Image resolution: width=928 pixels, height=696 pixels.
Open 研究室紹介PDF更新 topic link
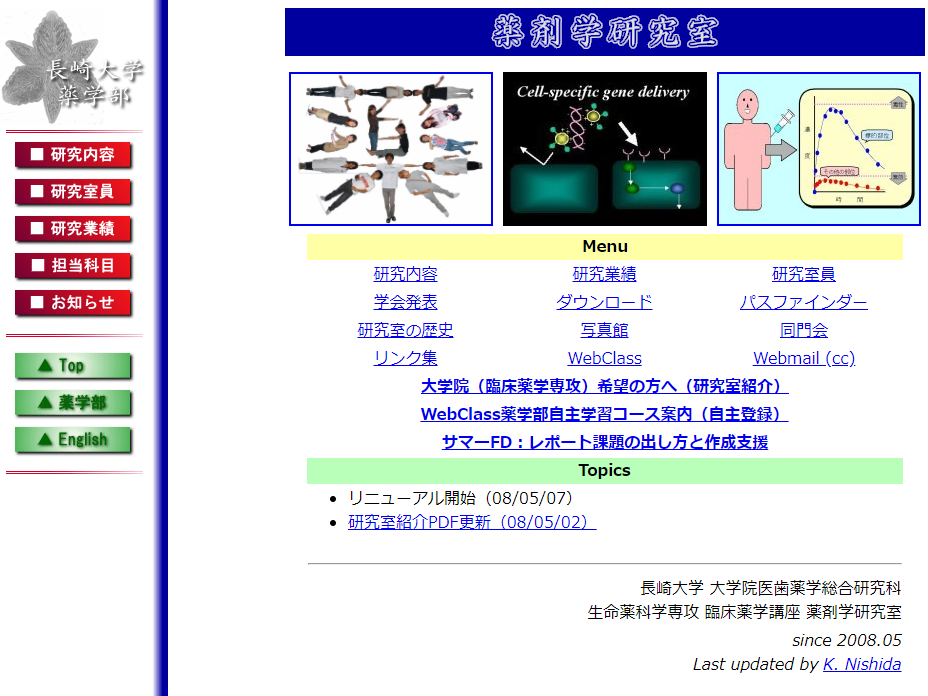471,522
